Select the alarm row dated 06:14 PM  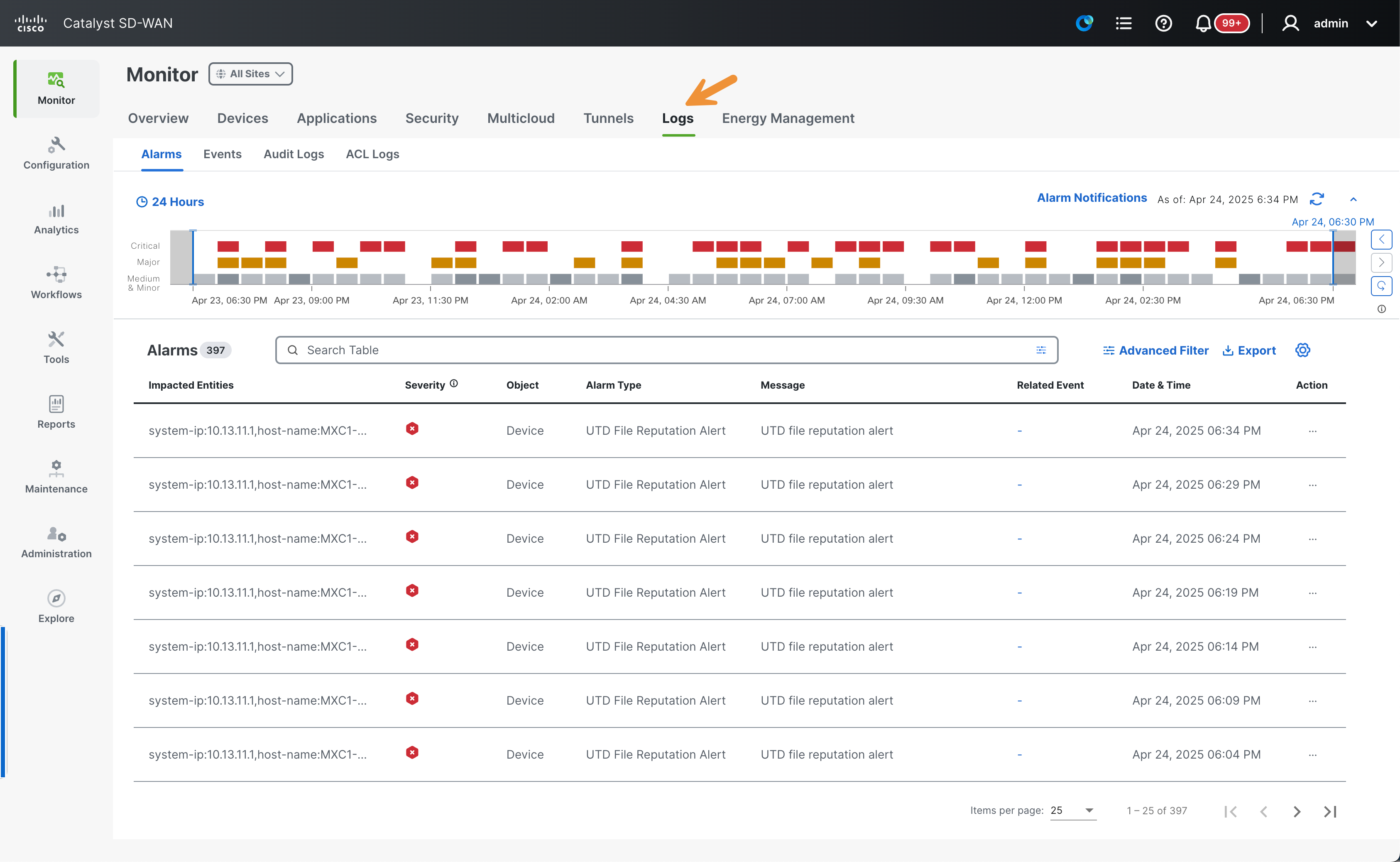(x=739, y=646)
